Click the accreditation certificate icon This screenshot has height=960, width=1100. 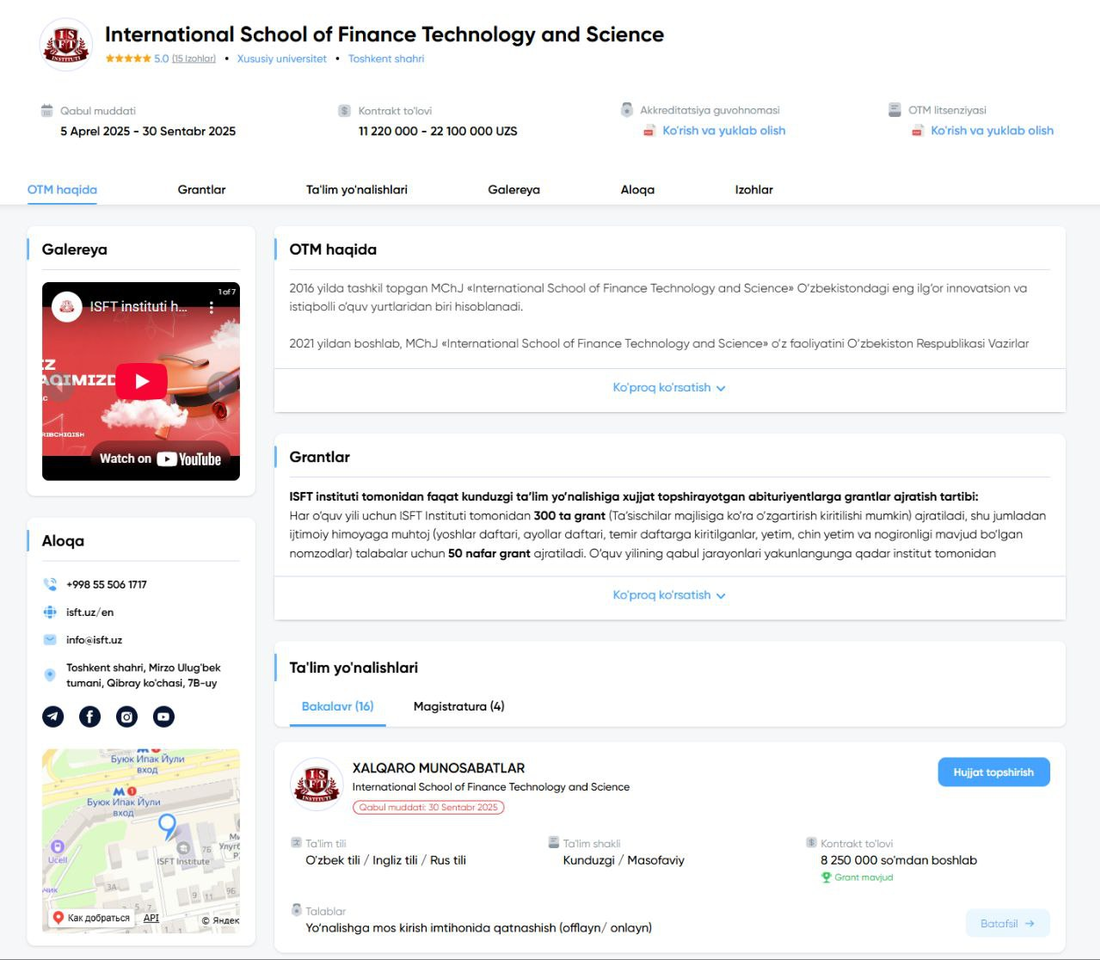tap(626, 109)
